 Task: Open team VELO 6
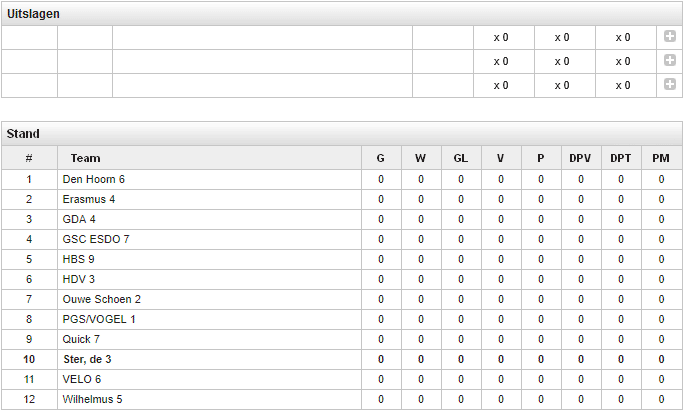tap(82, 379)
